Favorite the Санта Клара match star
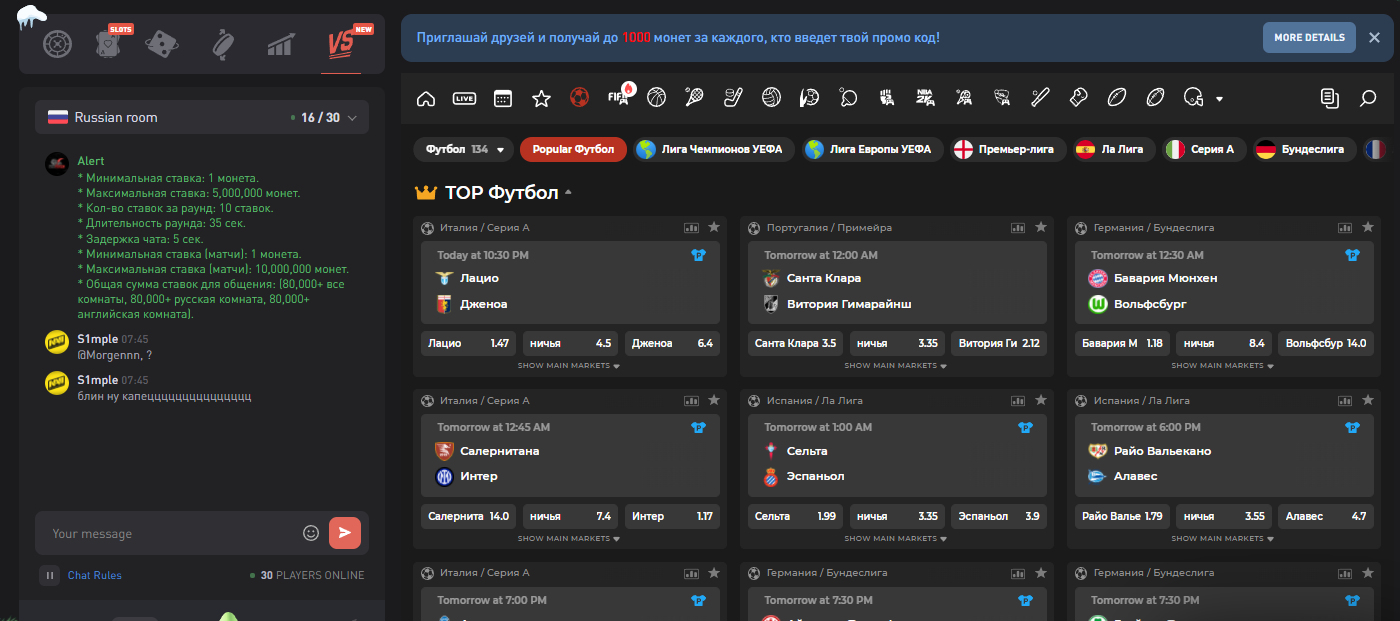 1041,227
